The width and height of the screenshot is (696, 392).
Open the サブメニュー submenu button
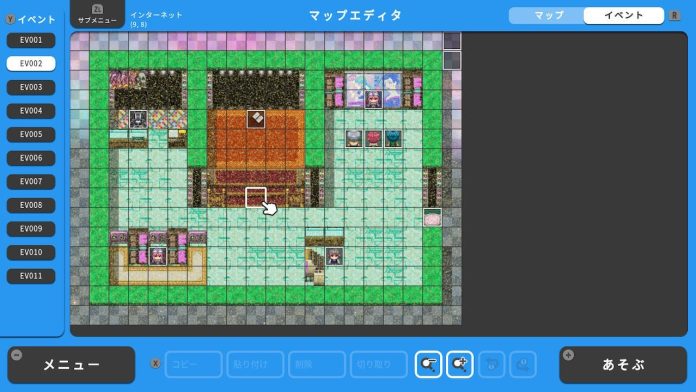(x=97, y=14)
